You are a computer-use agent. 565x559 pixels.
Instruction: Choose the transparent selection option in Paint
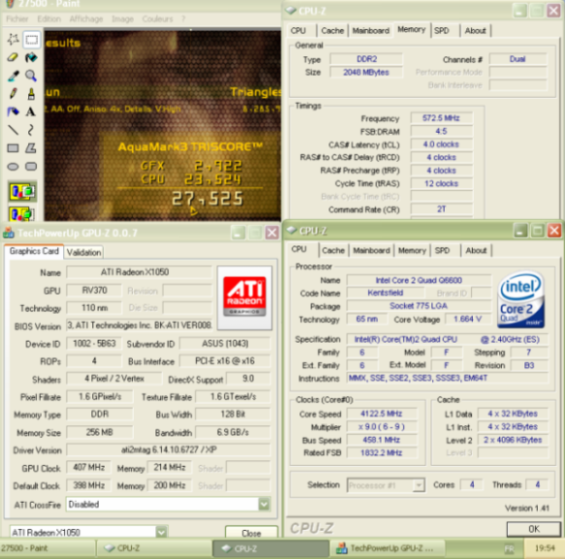22,213
